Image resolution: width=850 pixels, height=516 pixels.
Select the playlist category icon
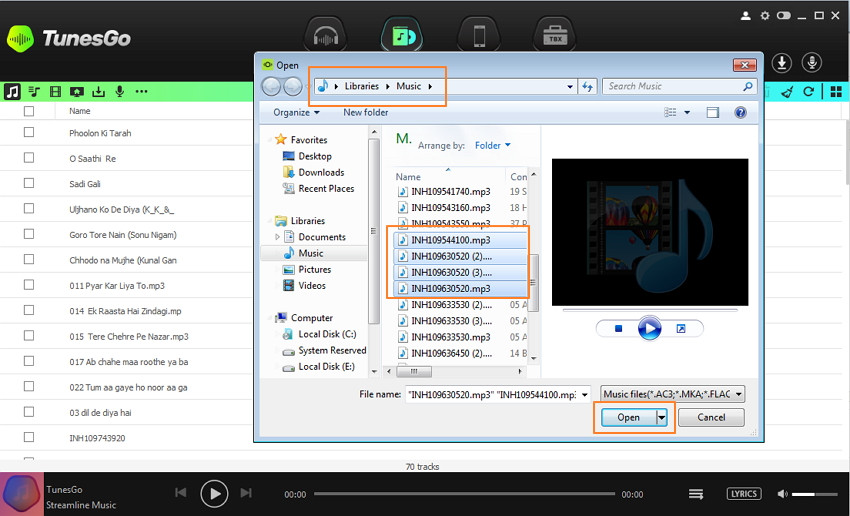point(34,92)
